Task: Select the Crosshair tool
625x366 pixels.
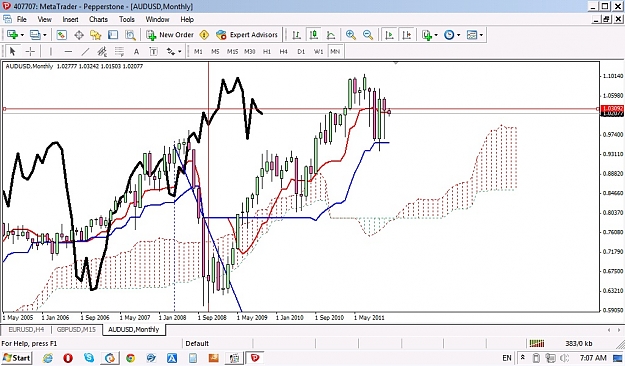Action: pyautogui.click(x=30, y=51)
